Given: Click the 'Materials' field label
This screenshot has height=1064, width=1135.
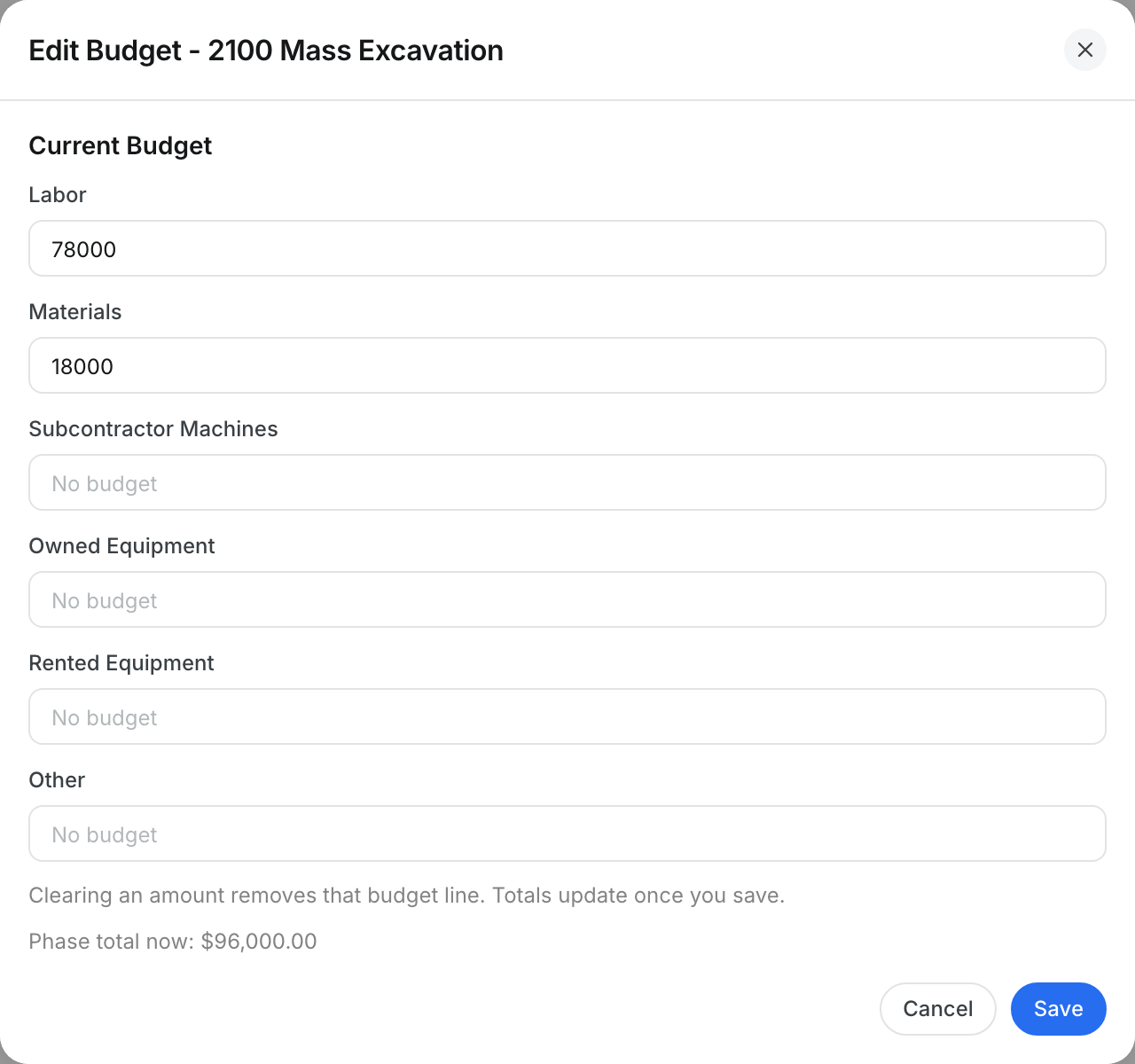Looking at the screenshot, I should coord(75,312).
